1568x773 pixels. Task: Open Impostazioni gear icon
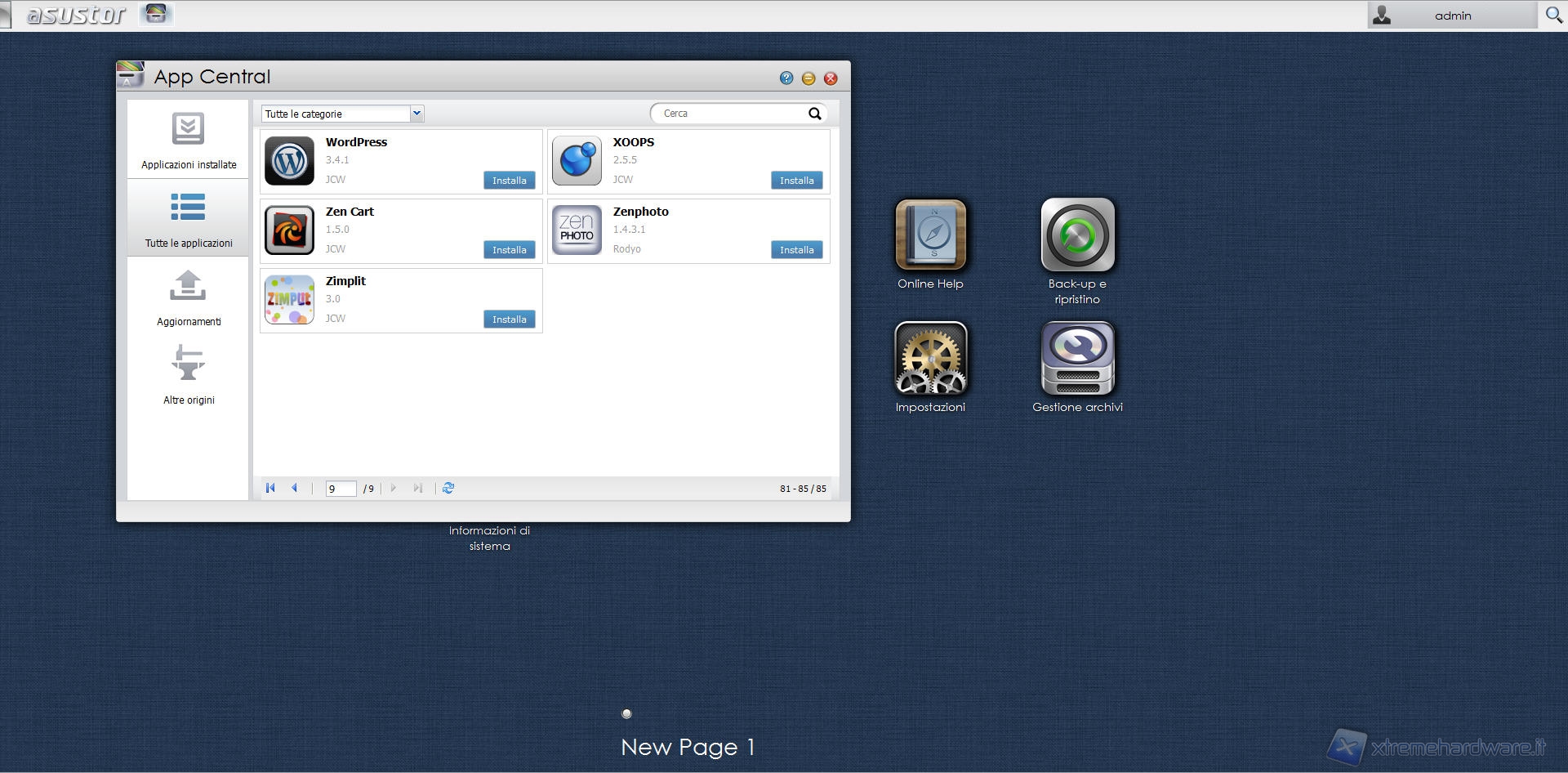tap(930, 359)
